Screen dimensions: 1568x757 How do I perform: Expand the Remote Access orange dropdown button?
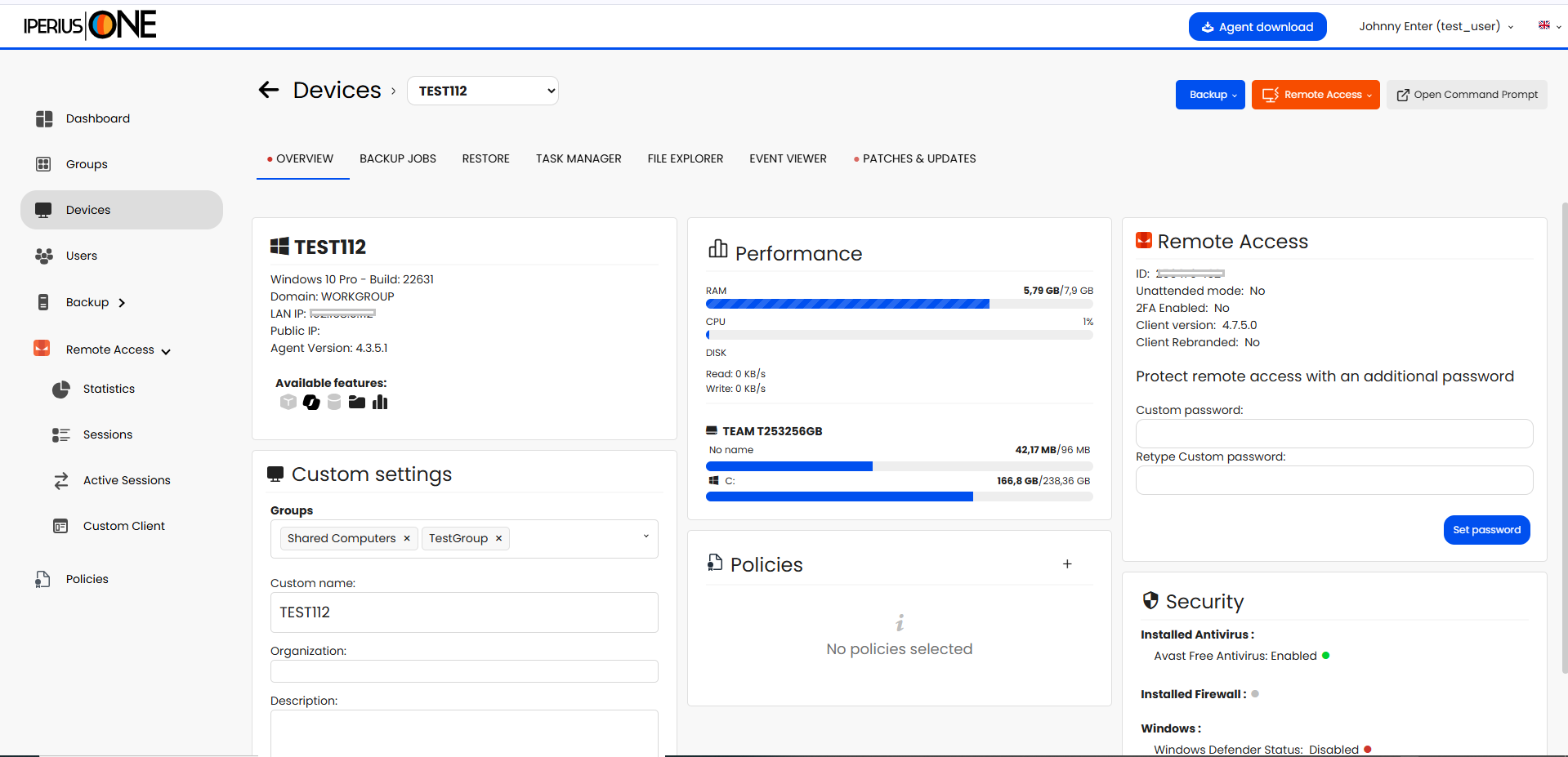[x=1316, y=95]
